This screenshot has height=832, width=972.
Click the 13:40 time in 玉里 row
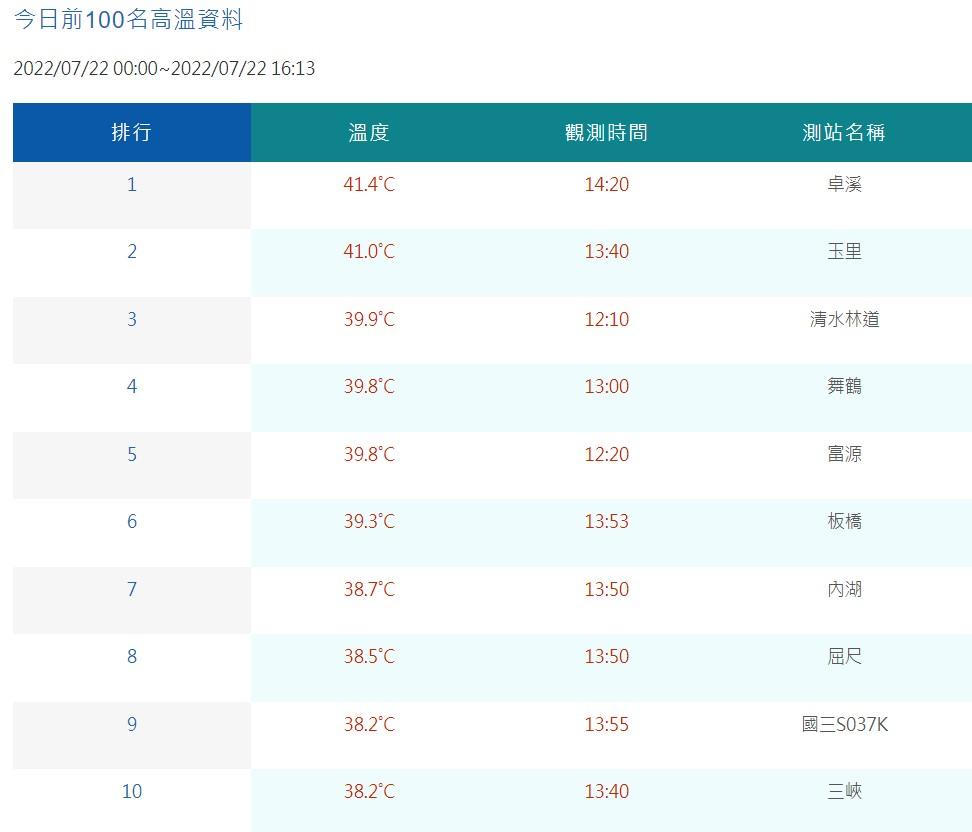click(606, 251)
